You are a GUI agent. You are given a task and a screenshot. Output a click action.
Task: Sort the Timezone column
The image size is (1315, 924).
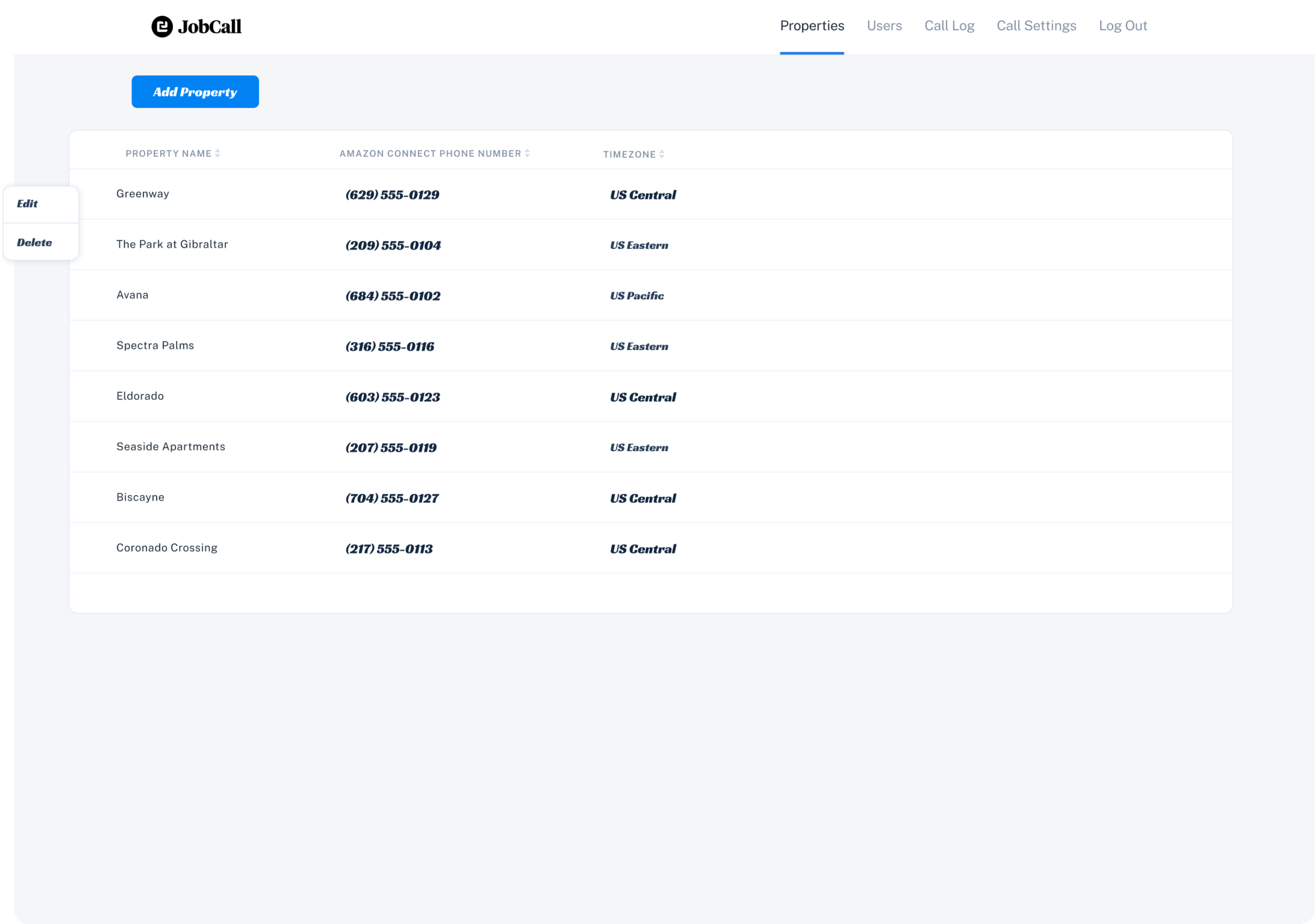click(x=662, y=153)
